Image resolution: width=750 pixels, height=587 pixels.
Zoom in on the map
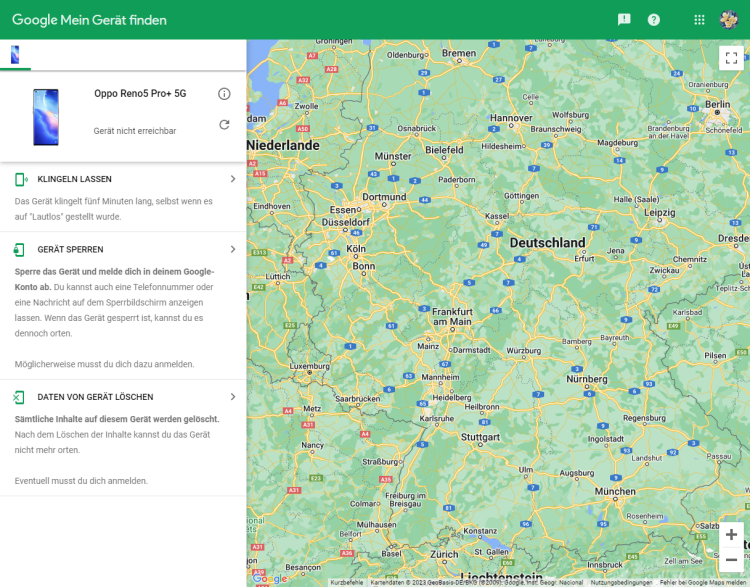tap(731, 534)
